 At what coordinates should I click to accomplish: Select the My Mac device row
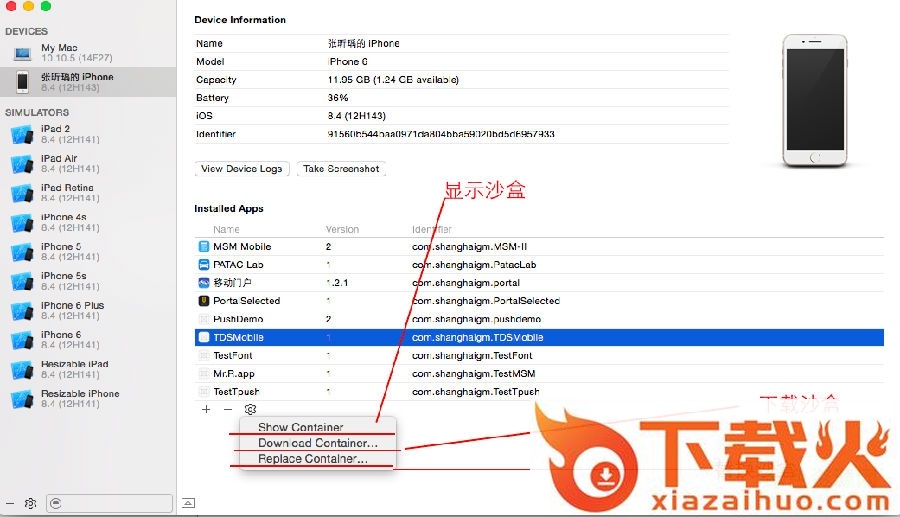pyautogui.click(x=88, y=53)
